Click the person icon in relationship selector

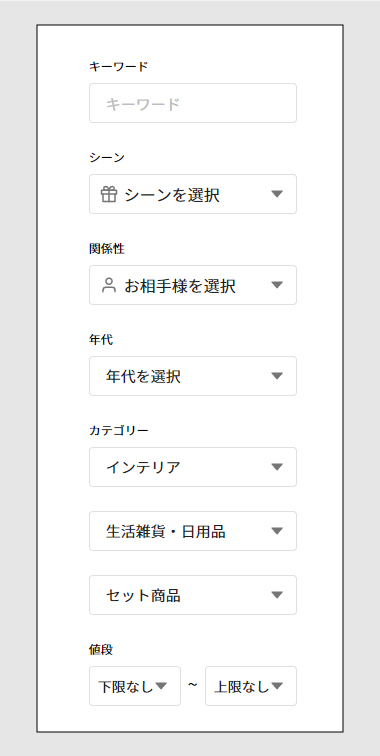(109, 285)
